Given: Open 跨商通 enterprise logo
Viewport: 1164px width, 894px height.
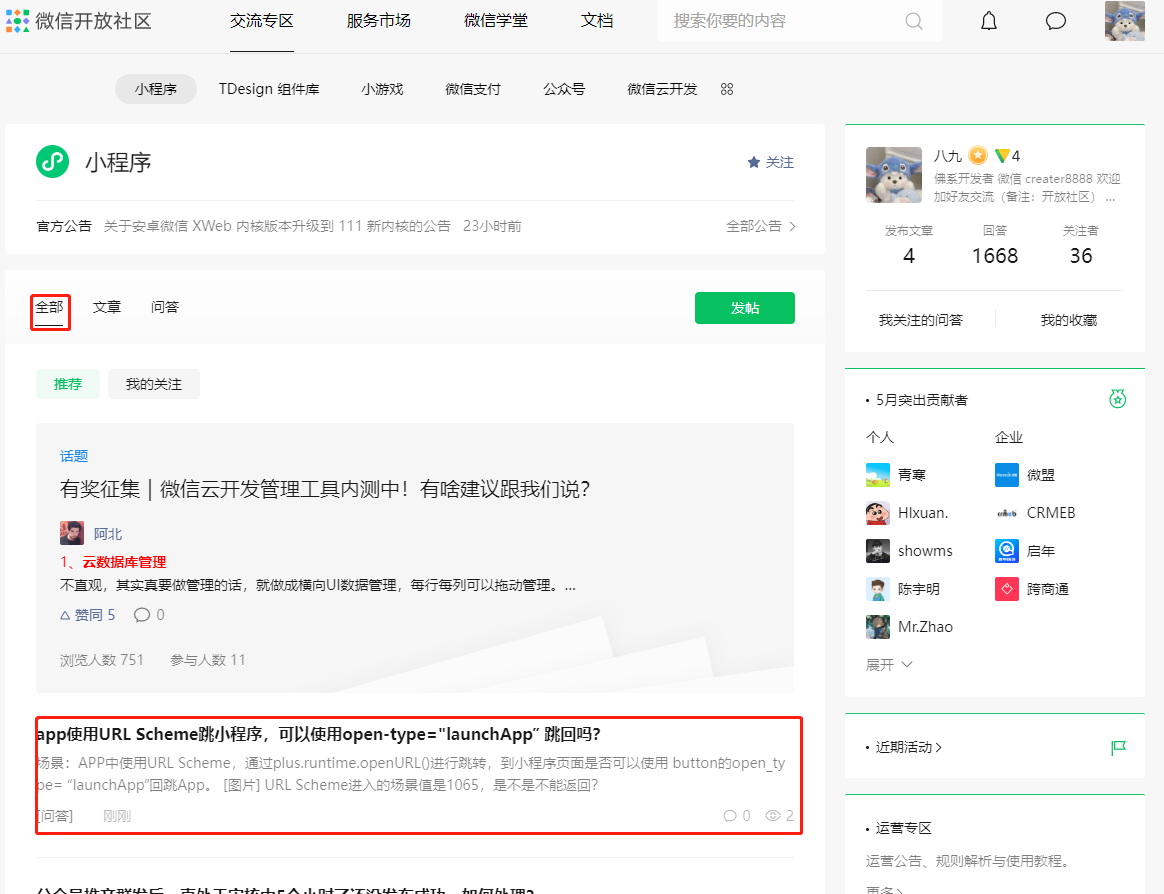Looking at the screenshot, I should (x=1007, y=589).
